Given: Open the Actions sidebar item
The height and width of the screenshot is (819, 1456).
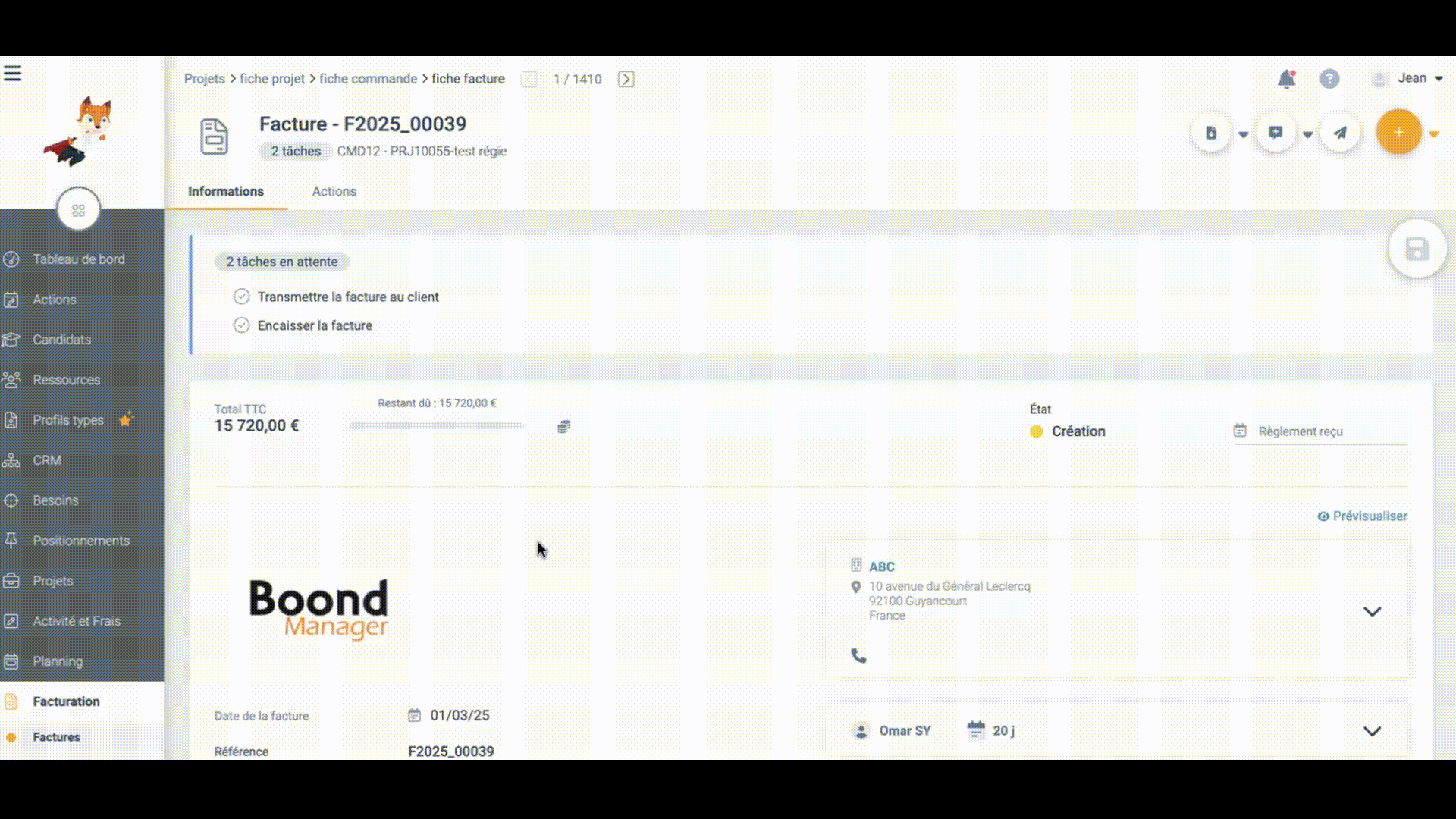Looking at the screenshot, I should pyautogui.click(x=55, y=300).
